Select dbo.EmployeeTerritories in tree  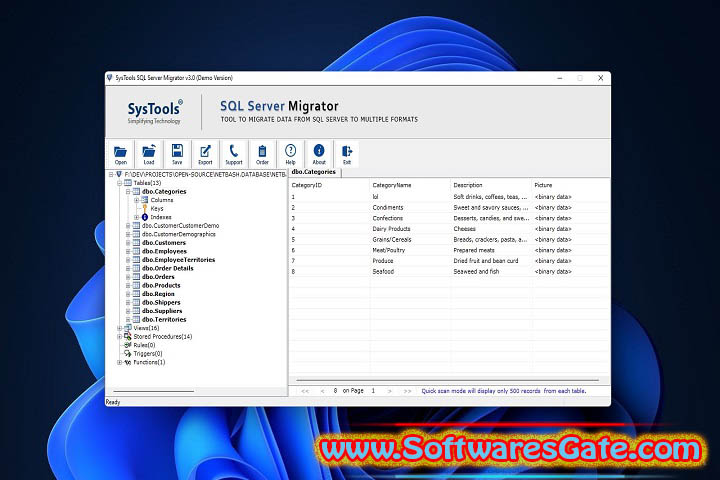pos(178,260)
